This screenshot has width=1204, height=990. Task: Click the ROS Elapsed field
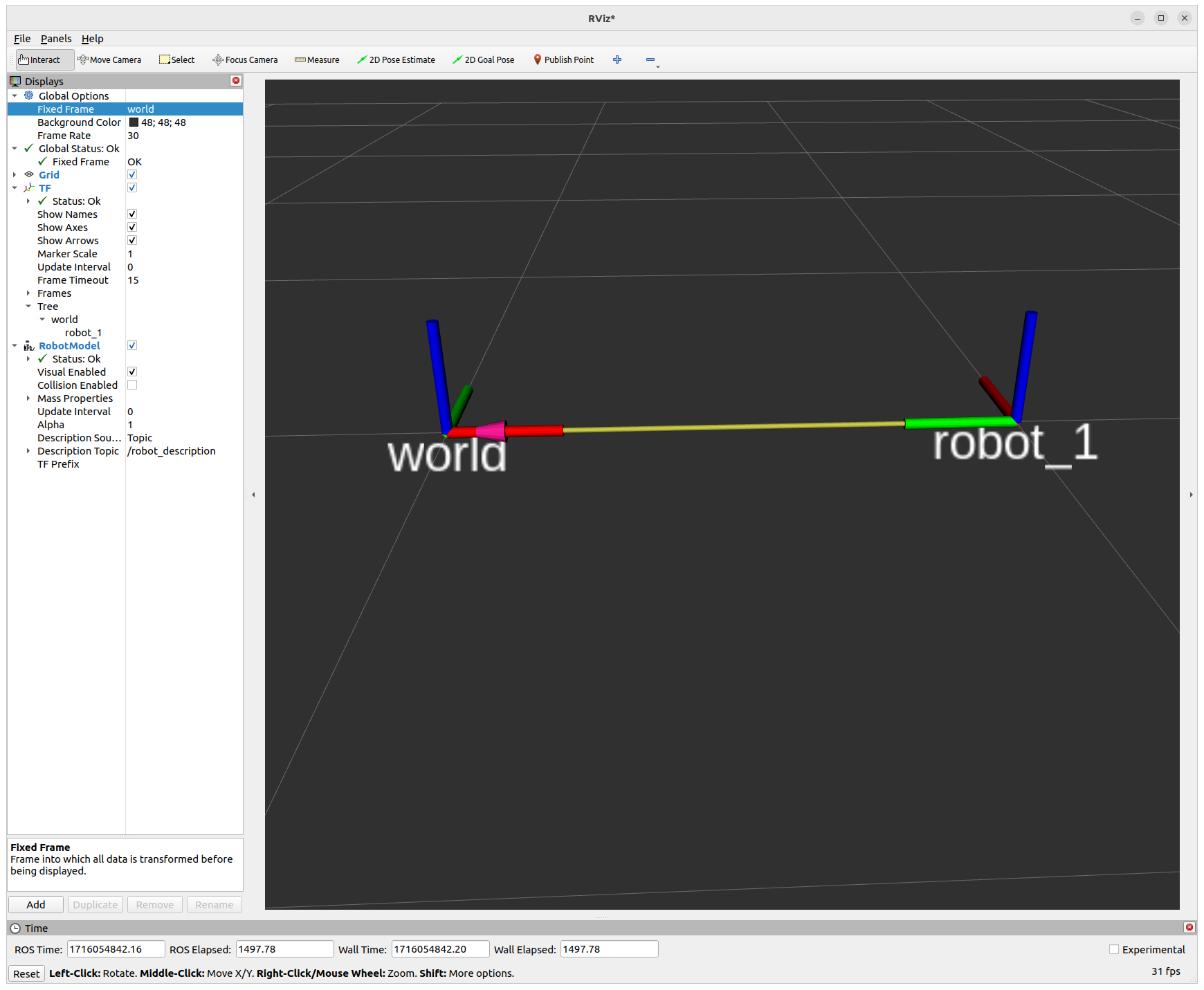(x=284, y=949)
